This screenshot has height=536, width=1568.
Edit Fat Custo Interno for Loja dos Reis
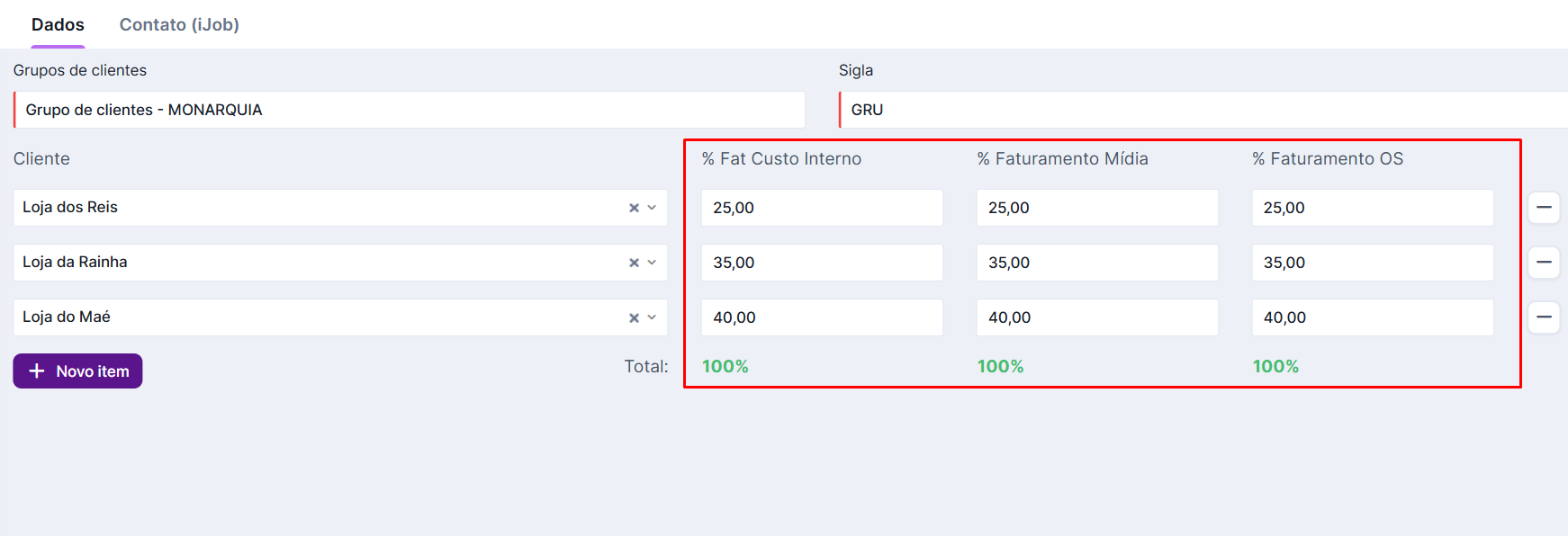821,208
